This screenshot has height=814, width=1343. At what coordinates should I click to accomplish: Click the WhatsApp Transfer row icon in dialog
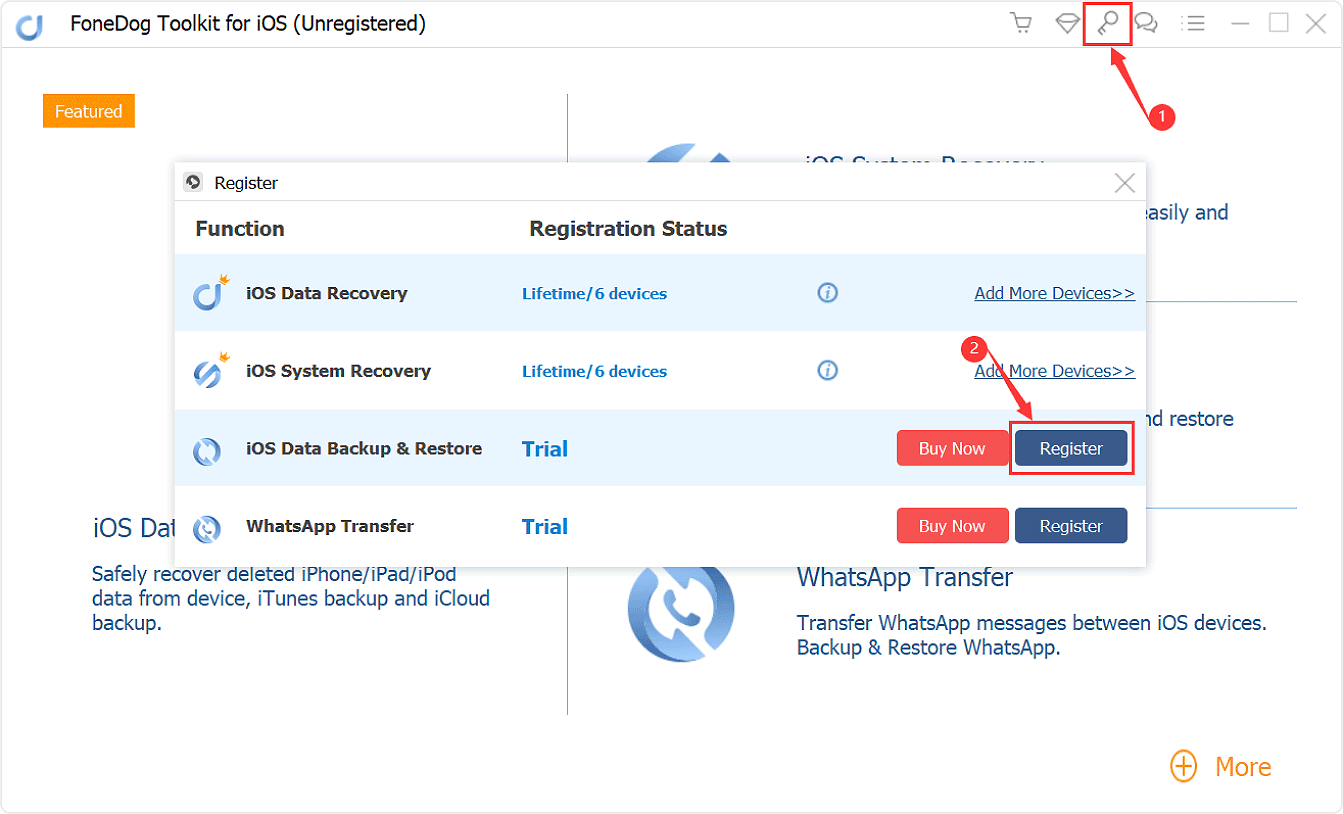coord(207,528)
